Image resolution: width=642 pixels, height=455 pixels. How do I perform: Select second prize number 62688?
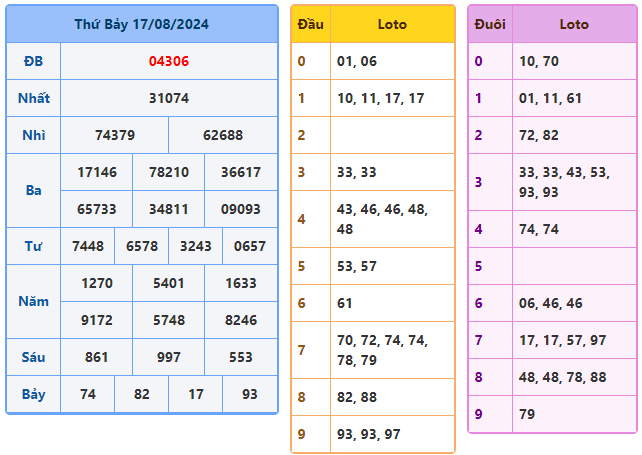222,135
